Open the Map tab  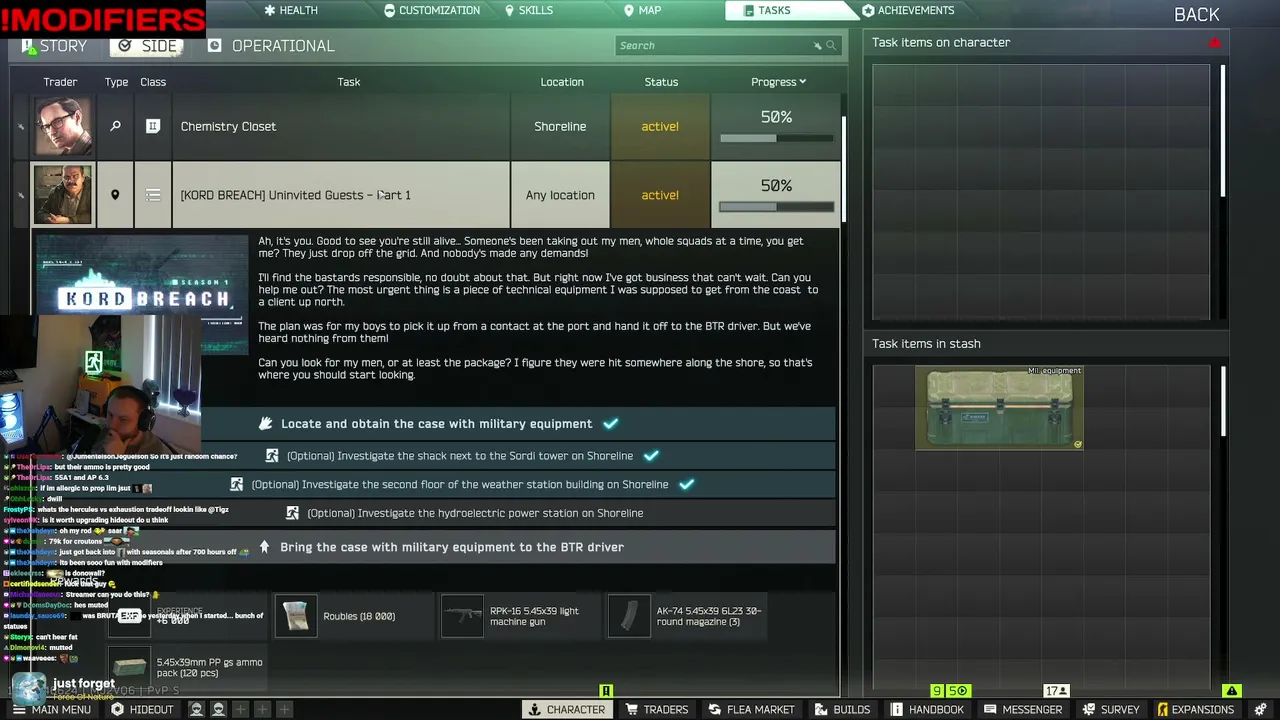click(642, 10)
